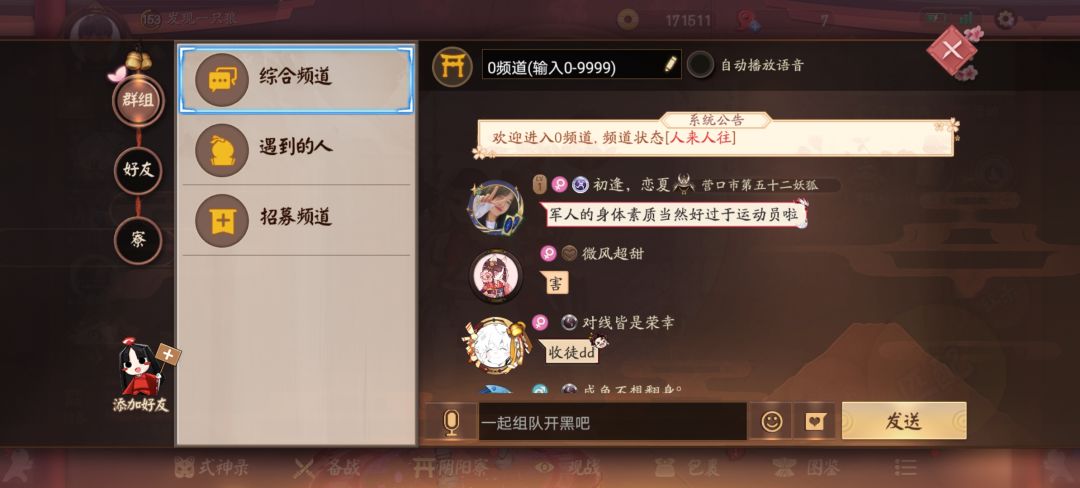
Task: Open 微风超甜 player avatar
Action: tap(496, 275)
